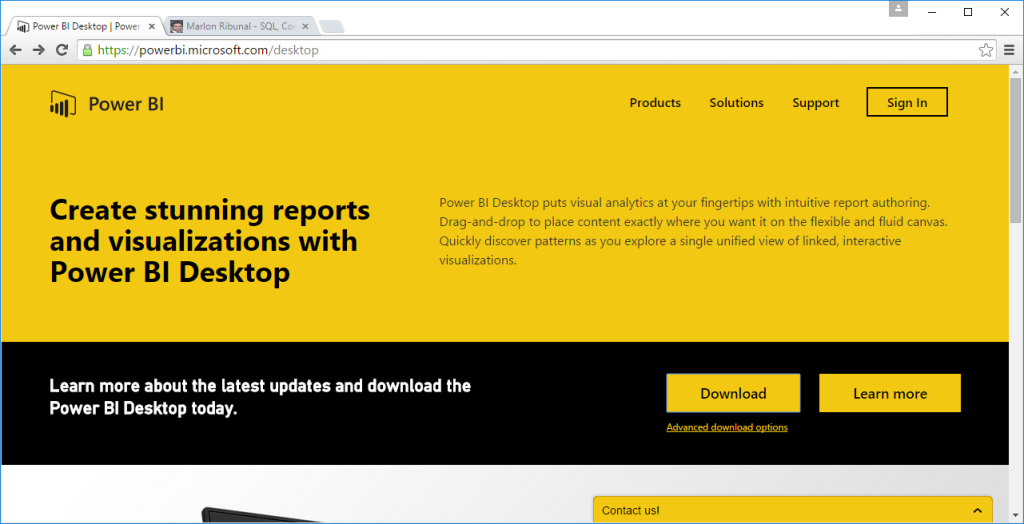Click the Learn more button
Viewport: 1024px width, 524px height.
(x=890, y=393)
